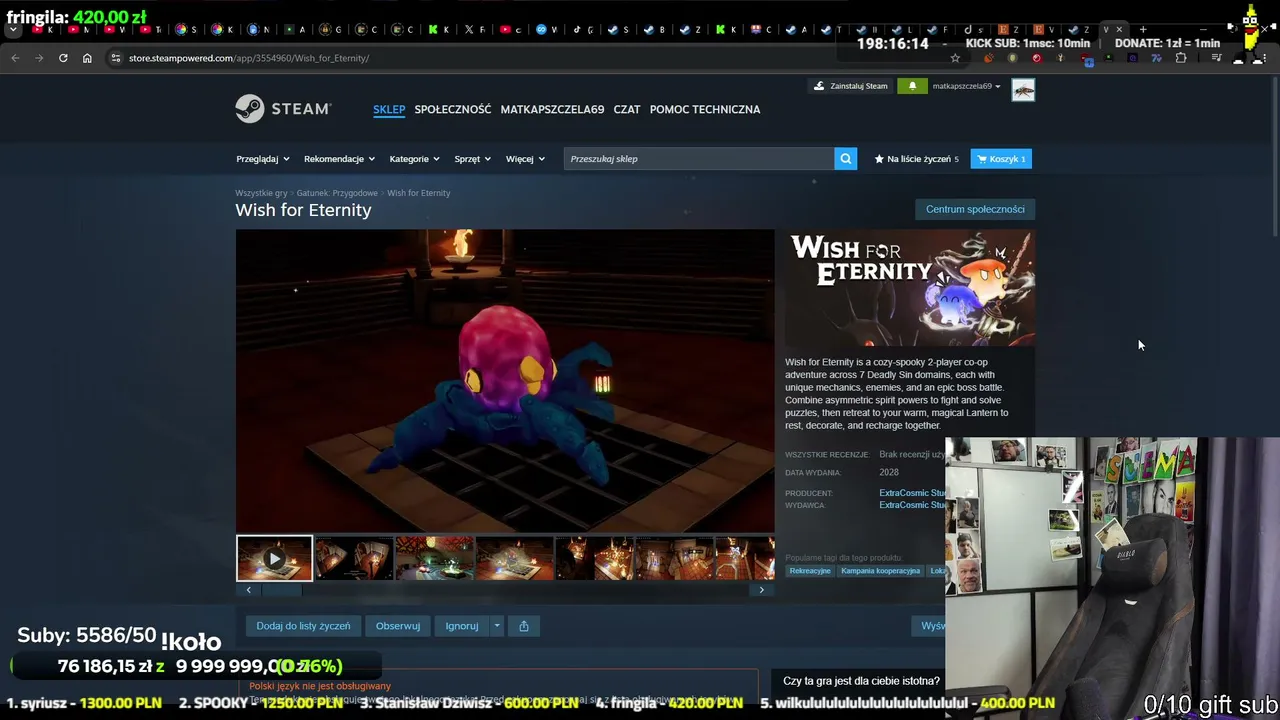
Task: Go back with browser back arrow
Action: tap(15, 58)
